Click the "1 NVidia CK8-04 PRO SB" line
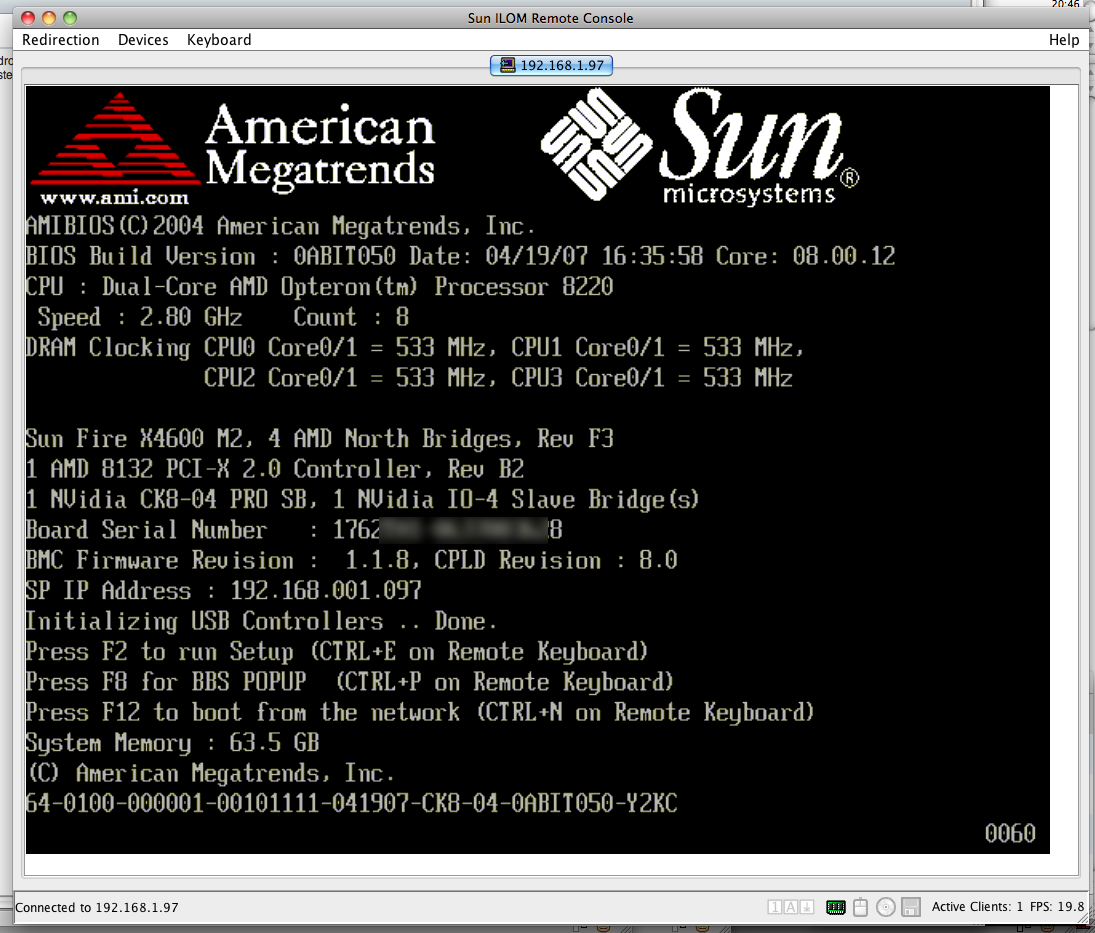 tap(362, 499)
